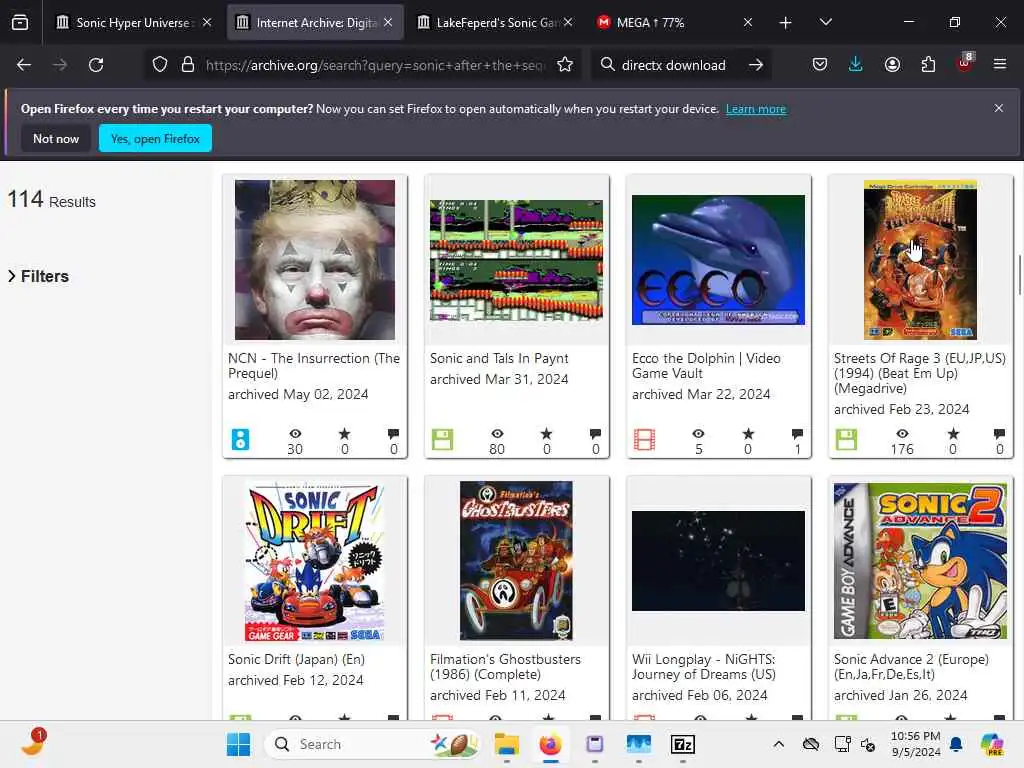Open the Firefox View button
This screenshot has height=768, width=1024.
20,22
